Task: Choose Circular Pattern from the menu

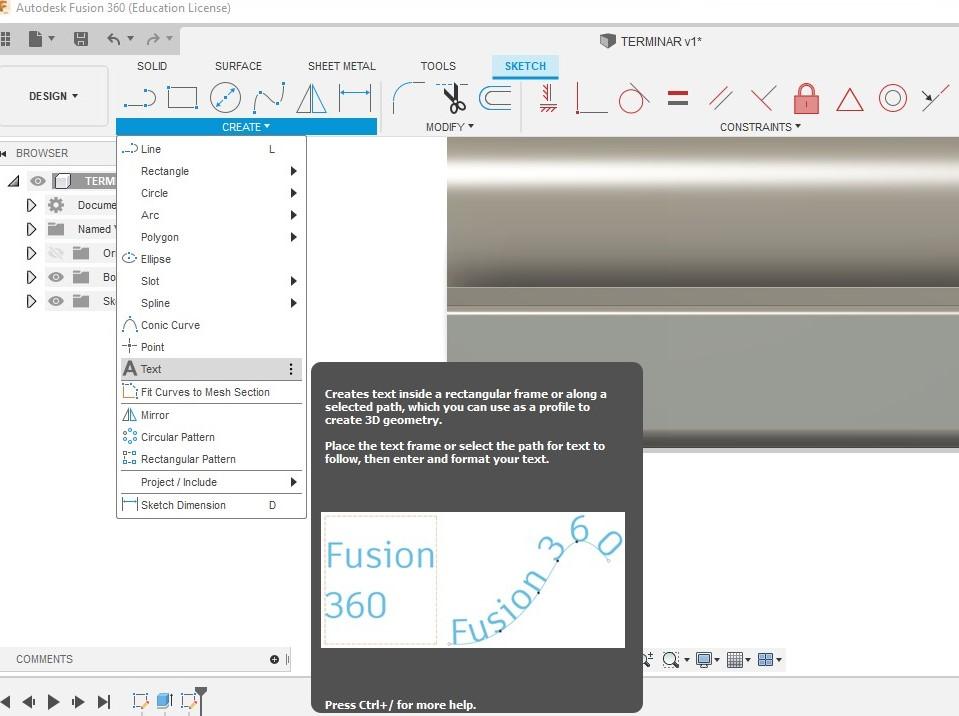Action: (212, 437)
